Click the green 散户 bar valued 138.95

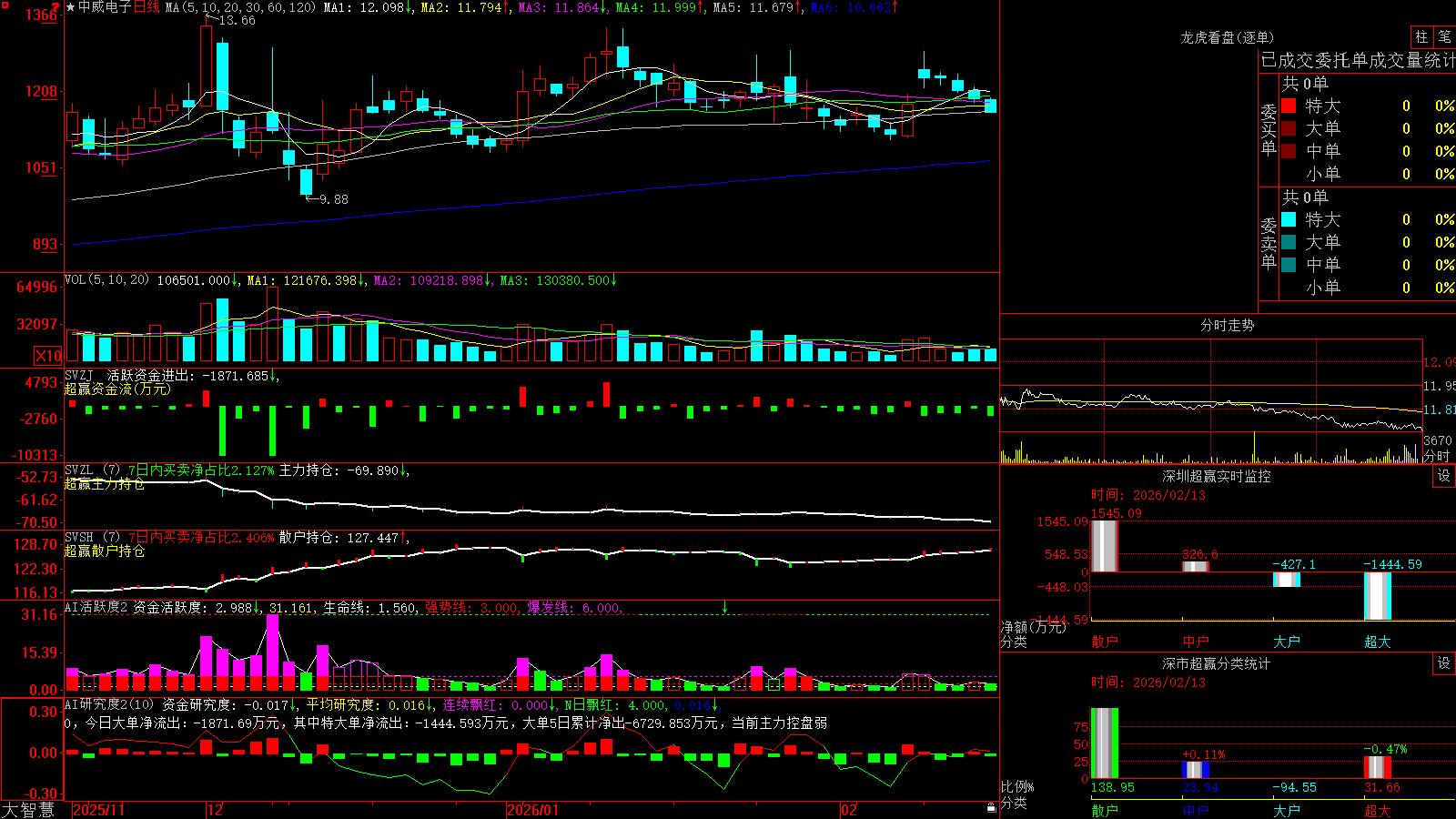[x=1104, y=743]
